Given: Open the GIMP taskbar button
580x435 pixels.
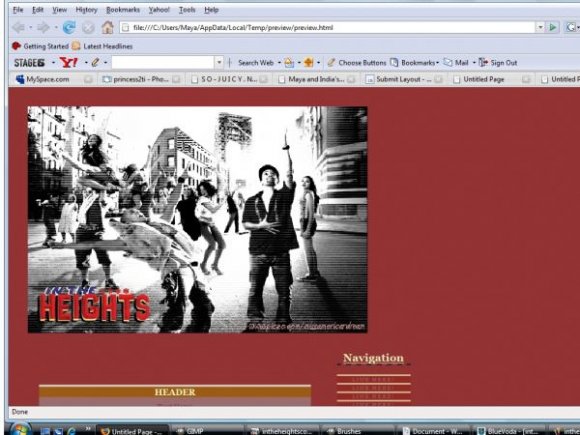Looking at the screenshot, I should [207, 431].
